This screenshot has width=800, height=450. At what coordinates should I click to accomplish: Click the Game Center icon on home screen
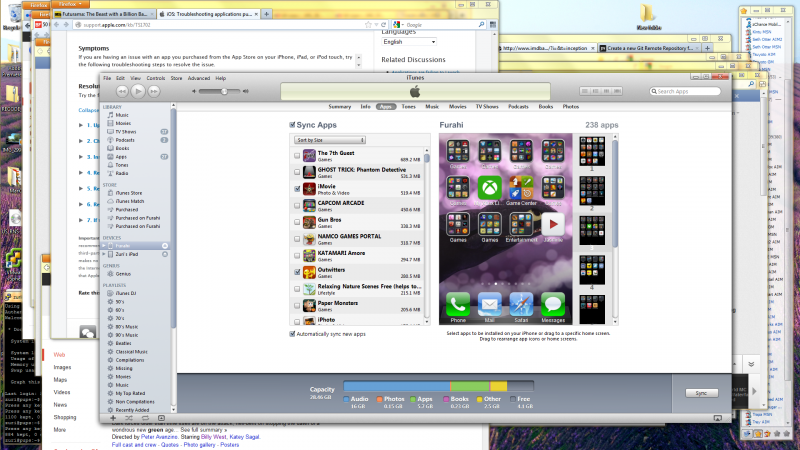(x=520, y=187)
